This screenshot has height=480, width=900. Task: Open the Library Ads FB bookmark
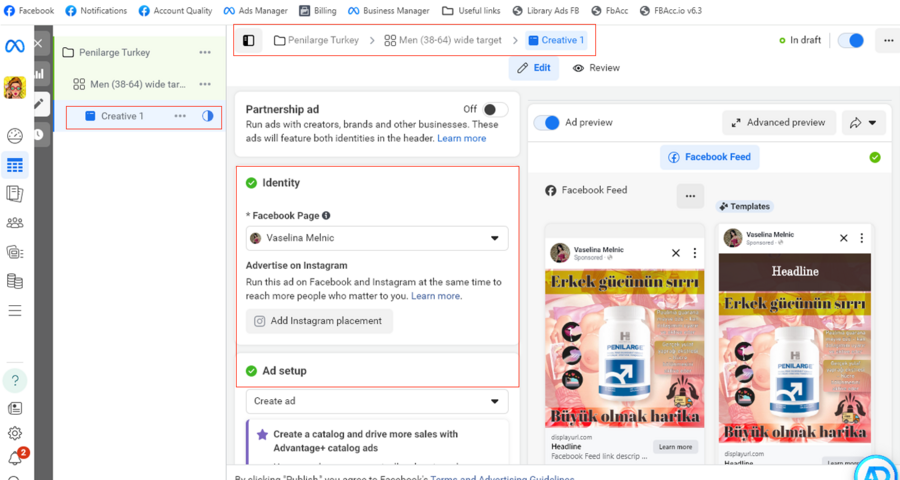tap(546, 11)
